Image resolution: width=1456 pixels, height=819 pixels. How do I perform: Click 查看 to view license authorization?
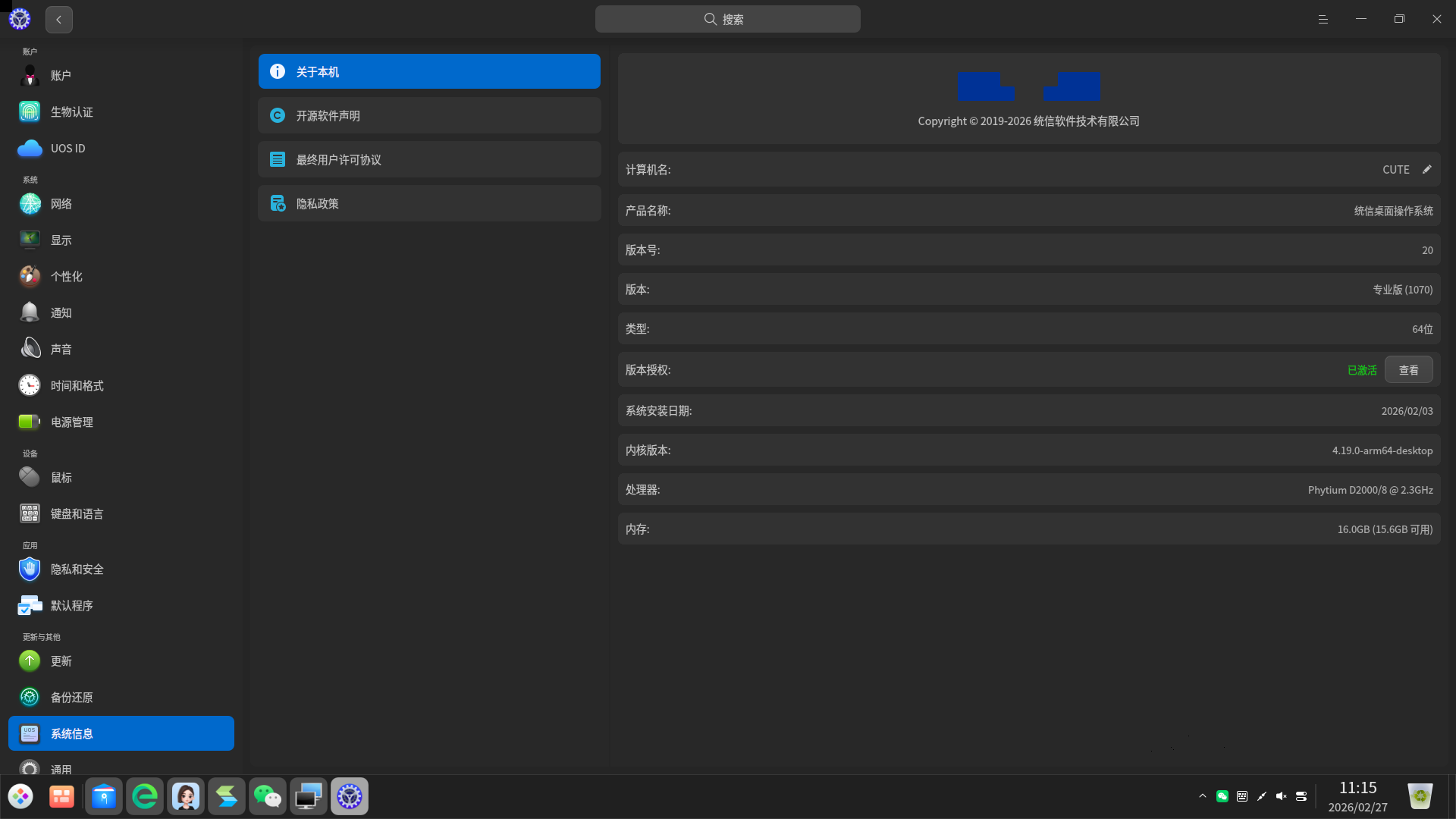tap(1408, 370)
